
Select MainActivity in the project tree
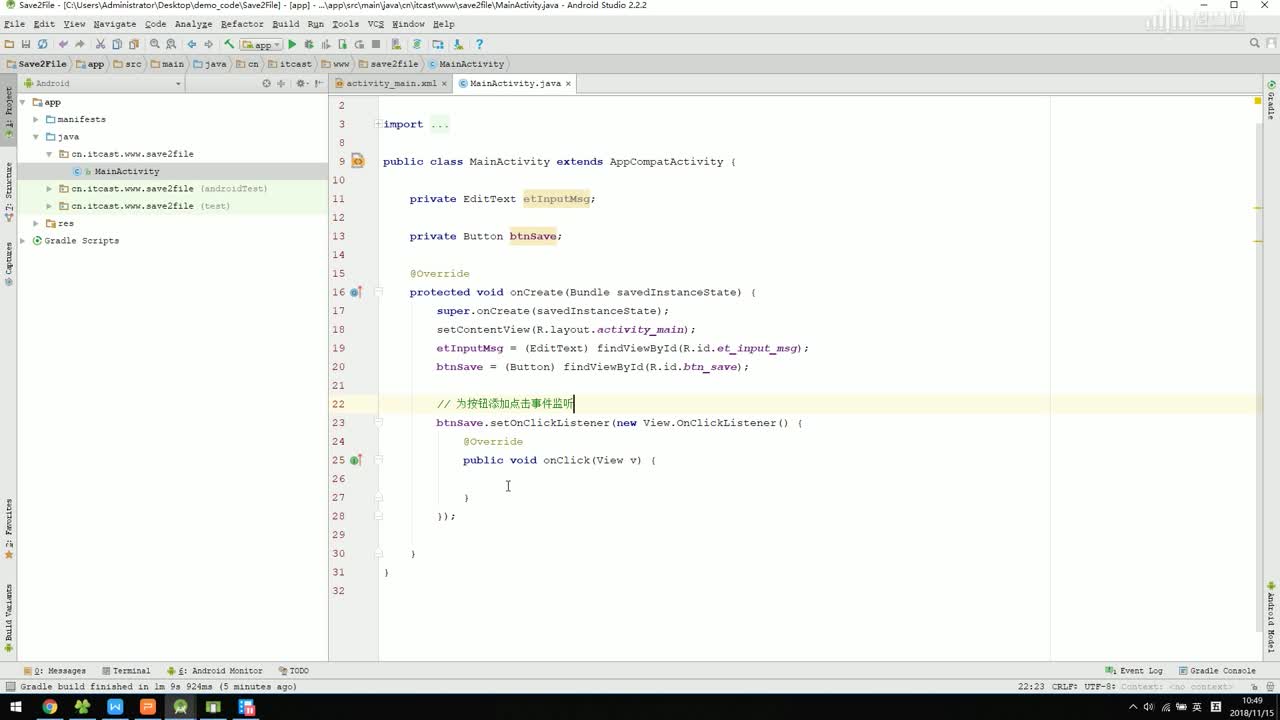click(x=126, y=172)
